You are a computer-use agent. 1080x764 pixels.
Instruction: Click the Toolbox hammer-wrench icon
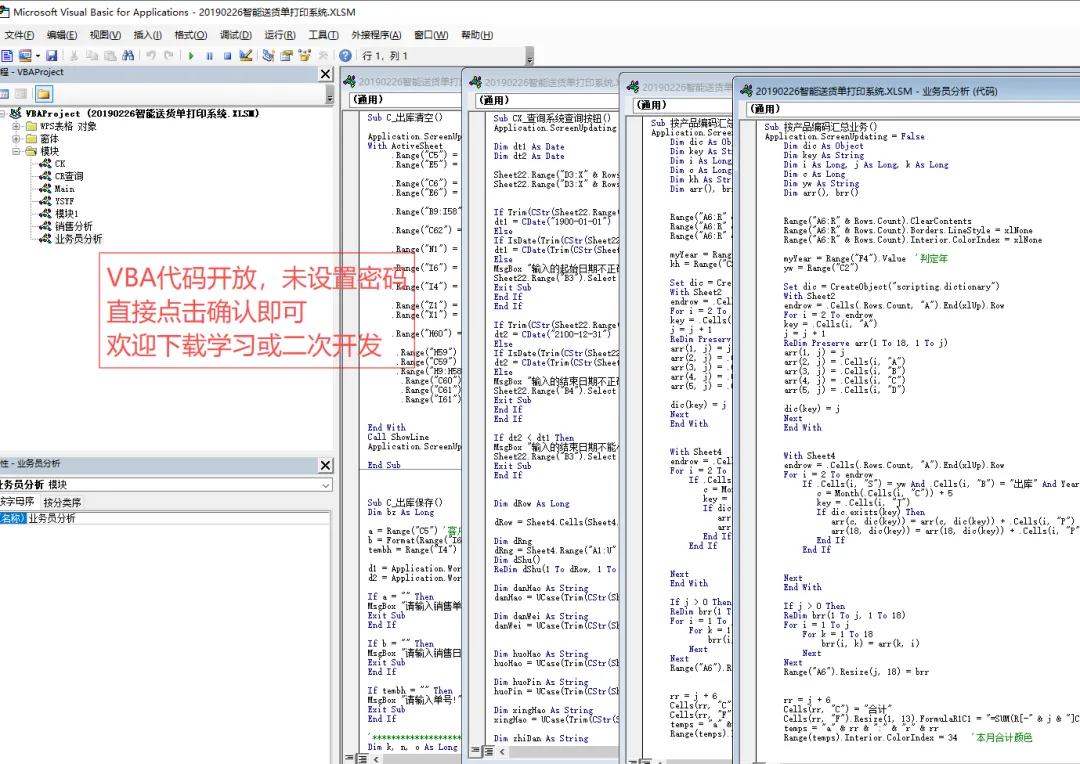(x=322, y=56)
